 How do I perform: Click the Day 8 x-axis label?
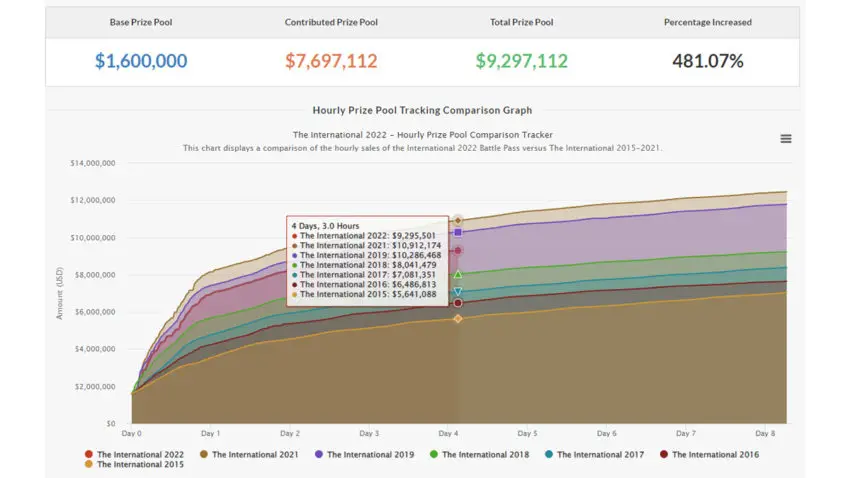click(x=765, y=434)
